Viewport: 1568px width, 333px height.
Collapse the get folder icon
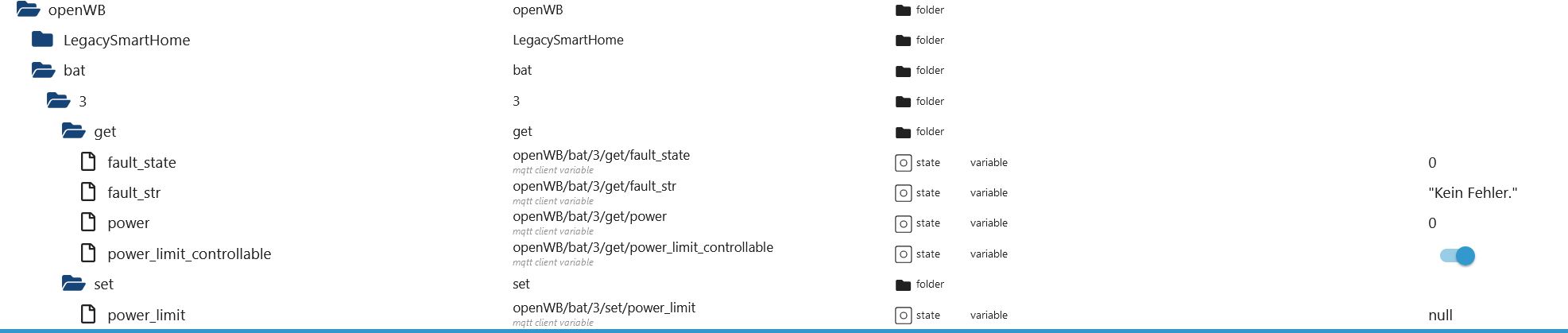coord(73,131)
